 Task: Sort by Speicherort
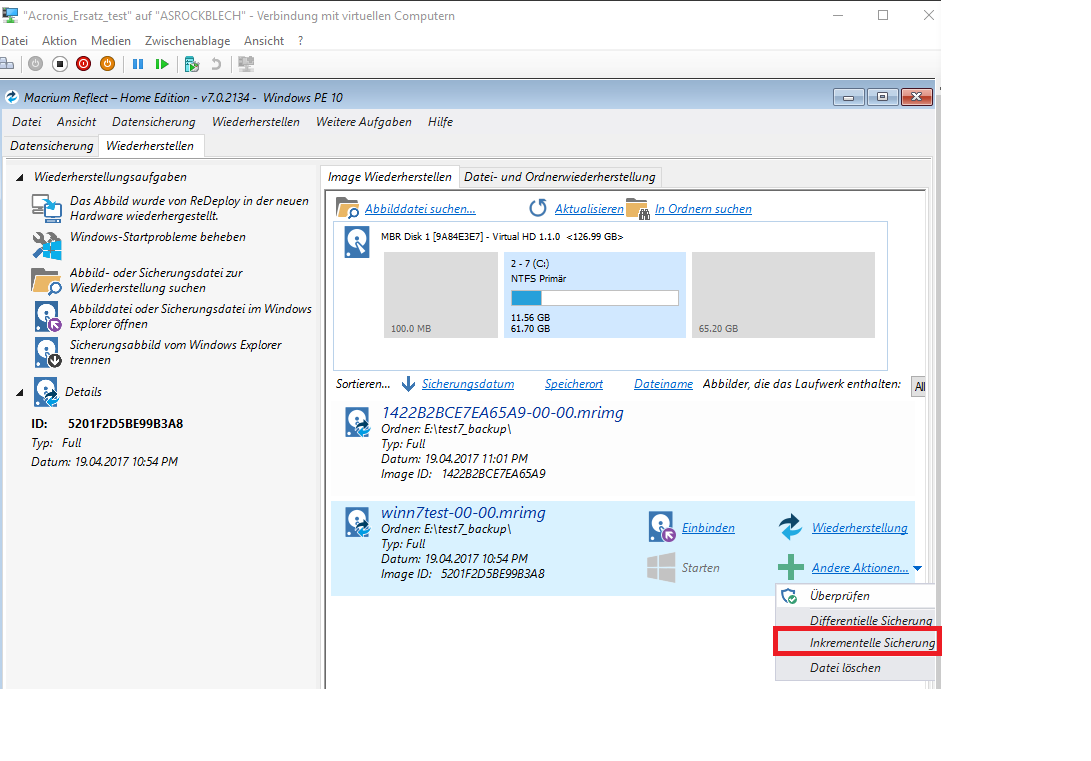(573, 384)
